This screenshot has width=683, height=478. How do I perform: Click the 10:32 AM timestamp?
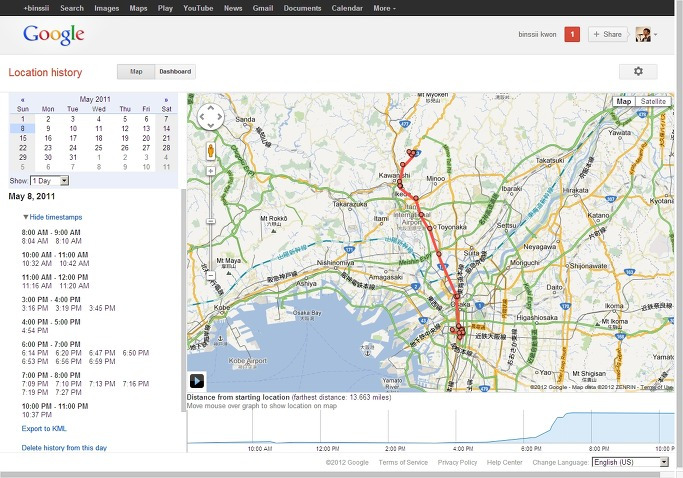pos(37,263)
